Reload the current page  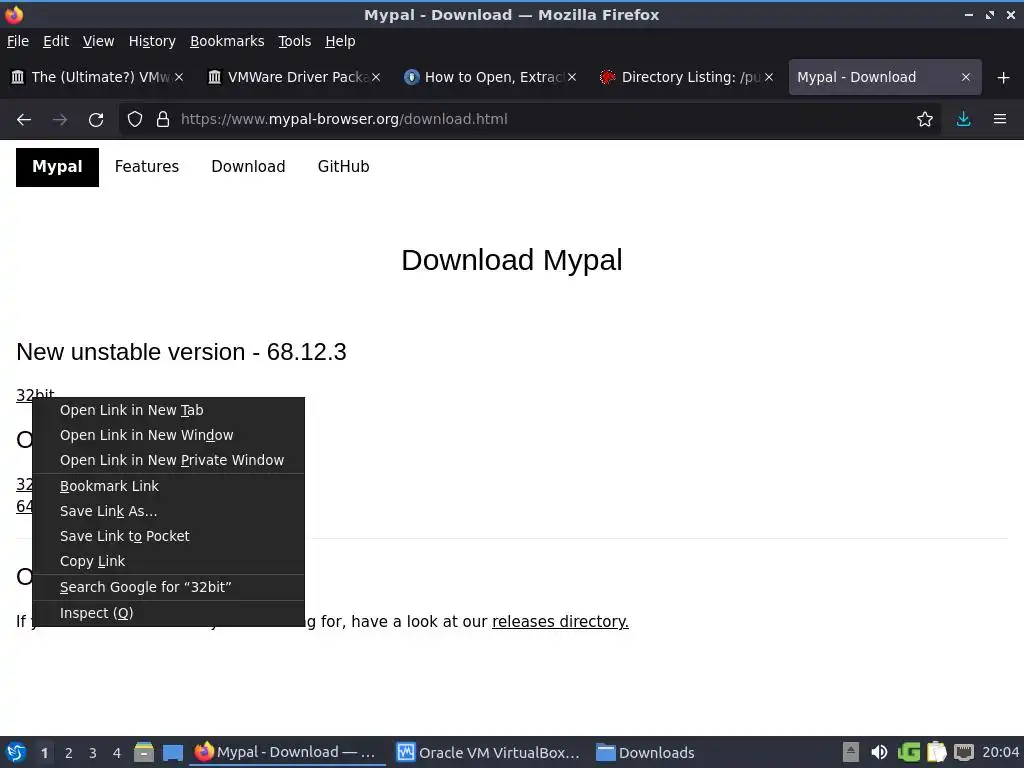click(x=96, y=120)
